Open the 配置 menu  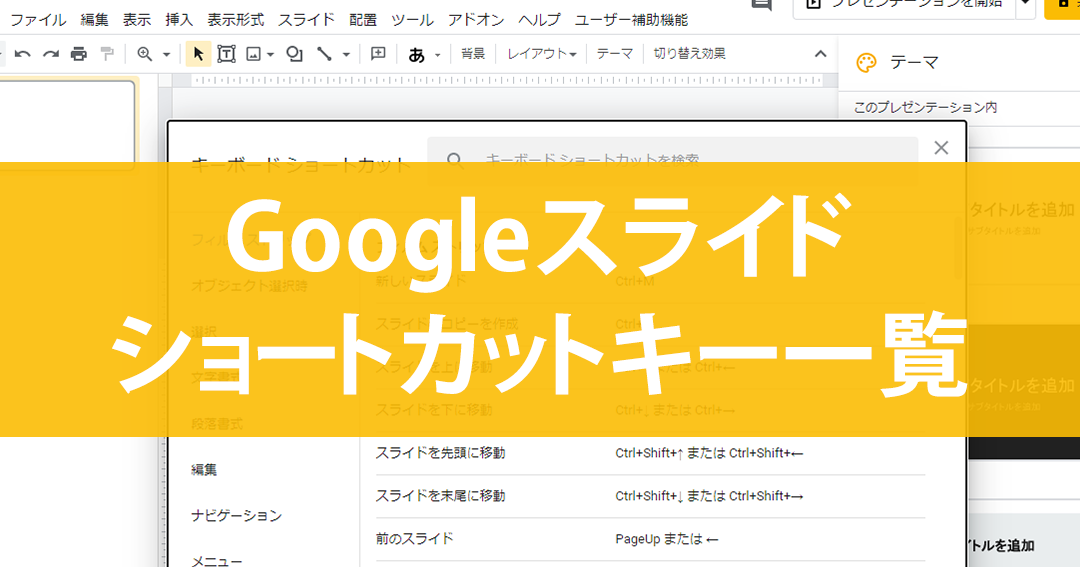[x=363, y=20]
